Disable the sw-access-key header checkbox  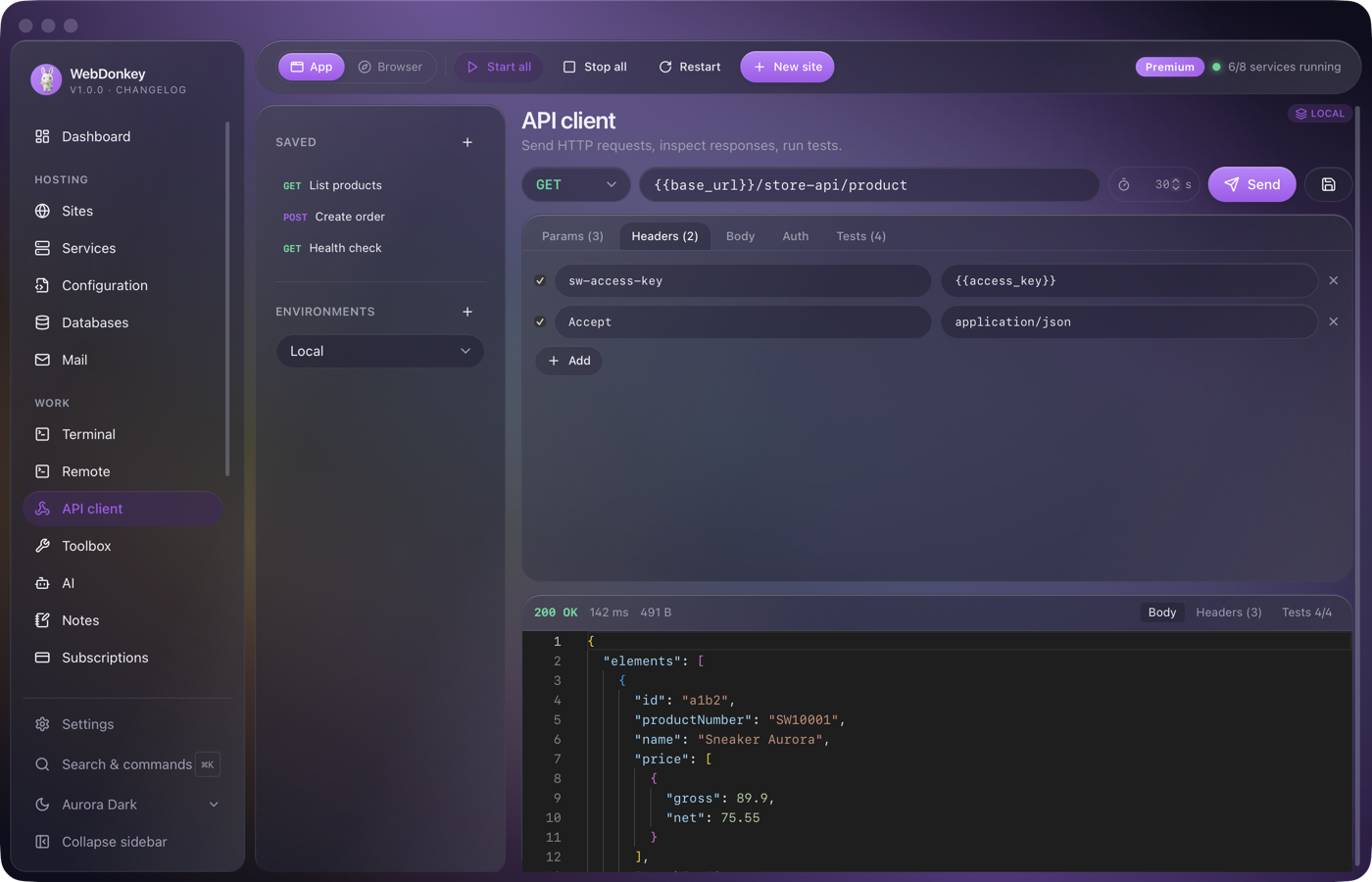click(x=540, y=280)
